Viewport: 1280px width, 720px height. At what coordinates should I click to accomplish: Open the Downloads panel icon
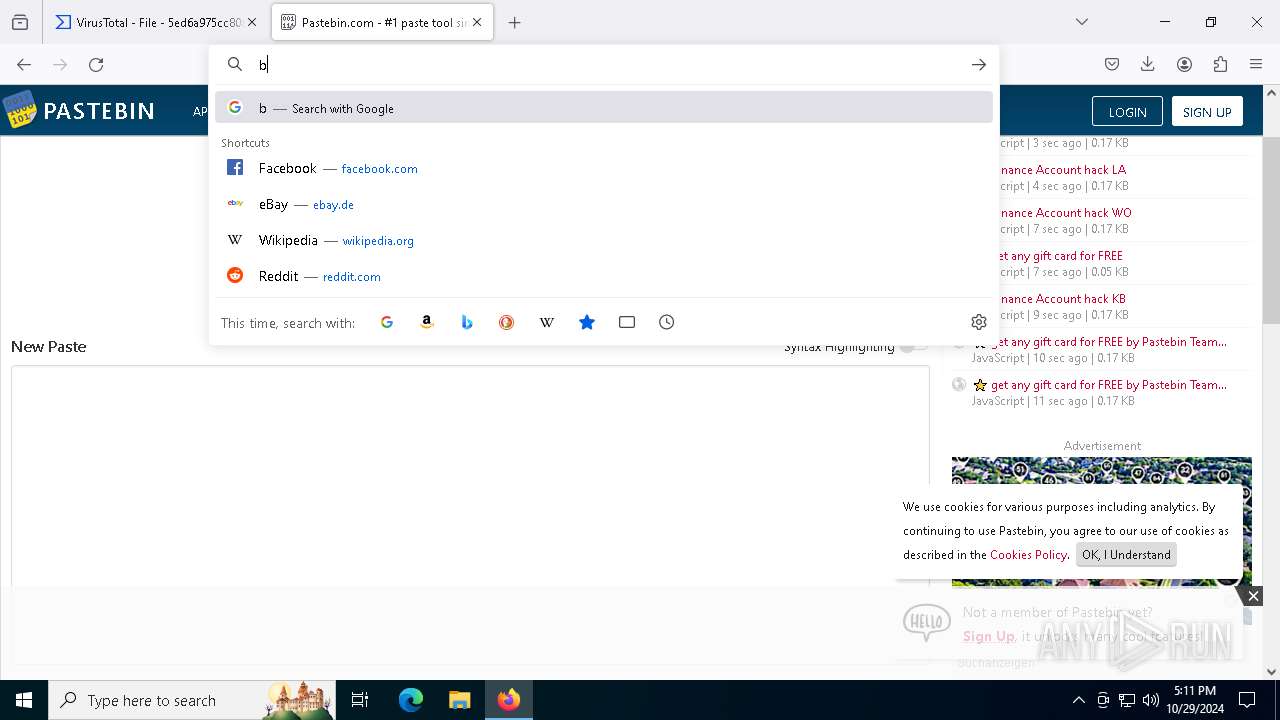pyautogui.click(x=1148, y=64)
